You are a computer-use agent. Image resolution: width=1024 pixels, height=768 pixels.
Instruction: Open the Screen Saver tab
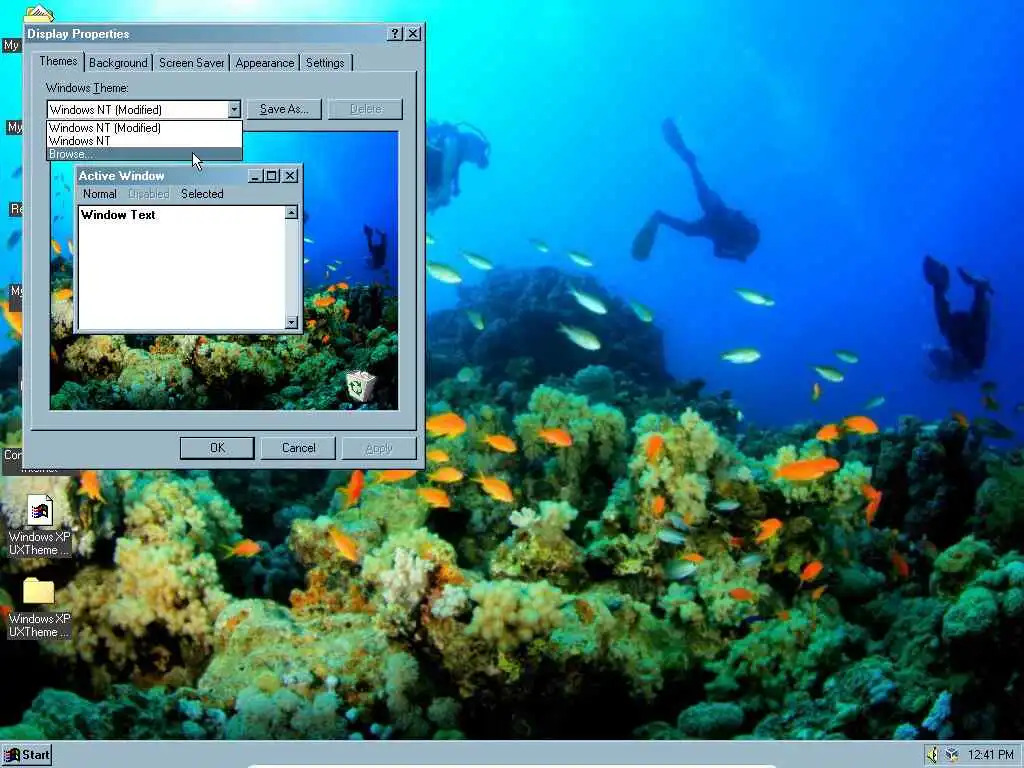click(191, 63)
